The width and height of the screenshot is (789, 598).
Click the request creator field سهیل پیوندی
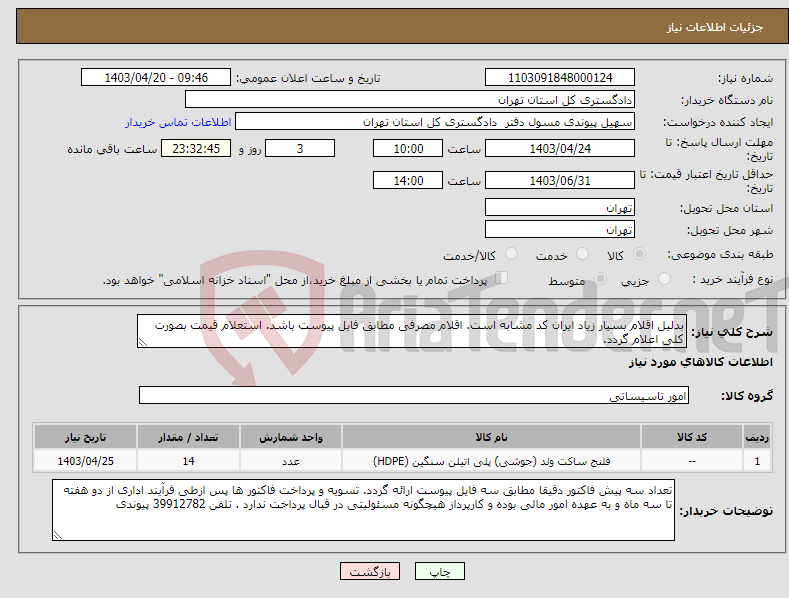435,122
